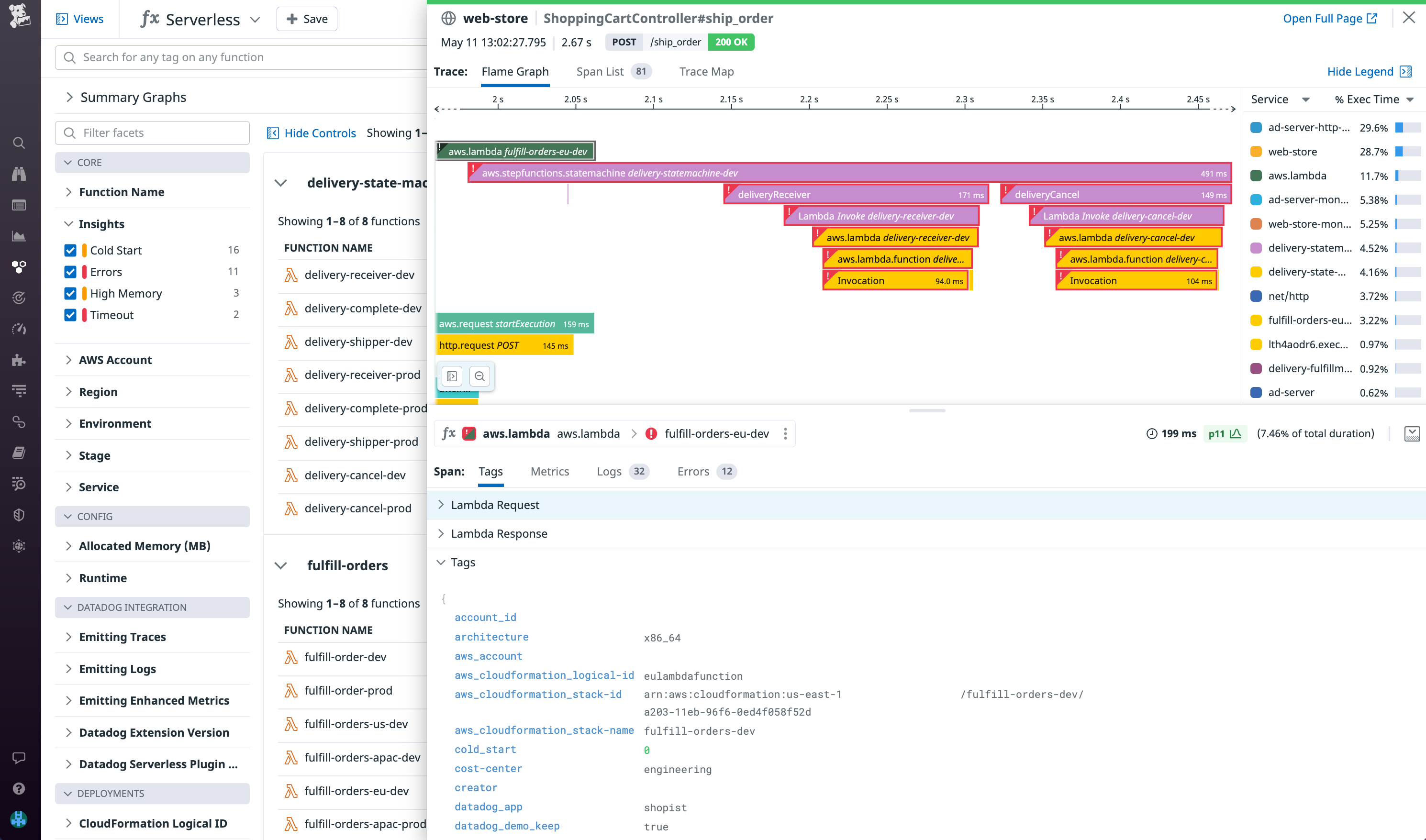Screen dimensions: 1426x840
Task: Open the full-screen search from the left sidebar
Action: tap(19, 143)
